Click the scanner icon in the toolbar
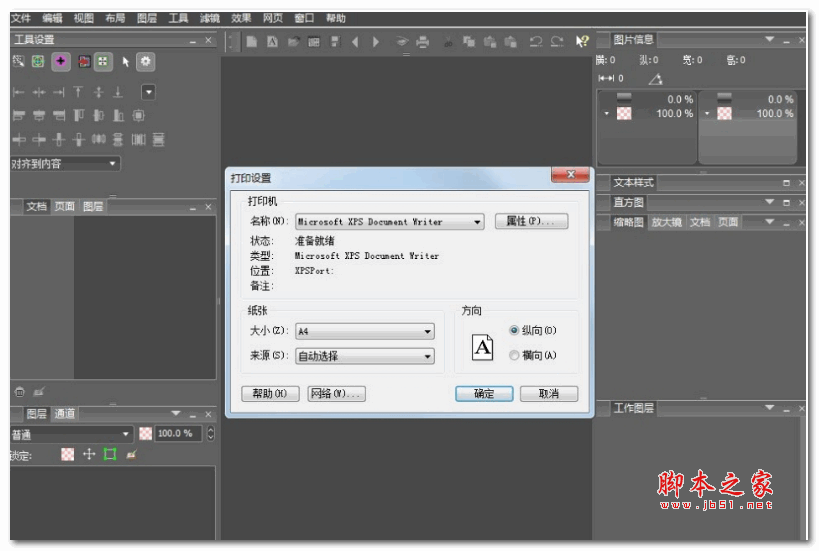 tap(401, 42)
